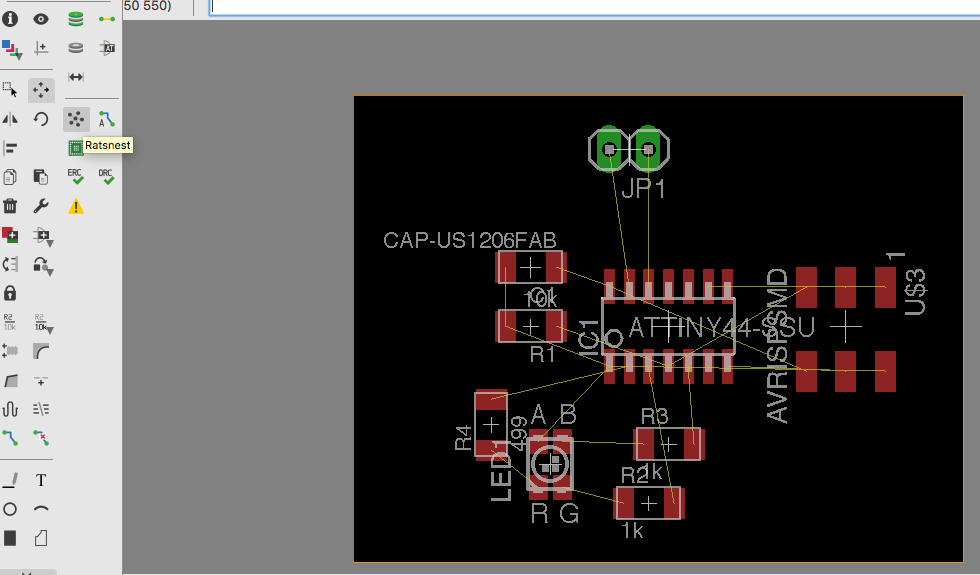Select the Ripup tool
Image resolution: width=980 pixels, height=575 pixels.
coord(41,438)
